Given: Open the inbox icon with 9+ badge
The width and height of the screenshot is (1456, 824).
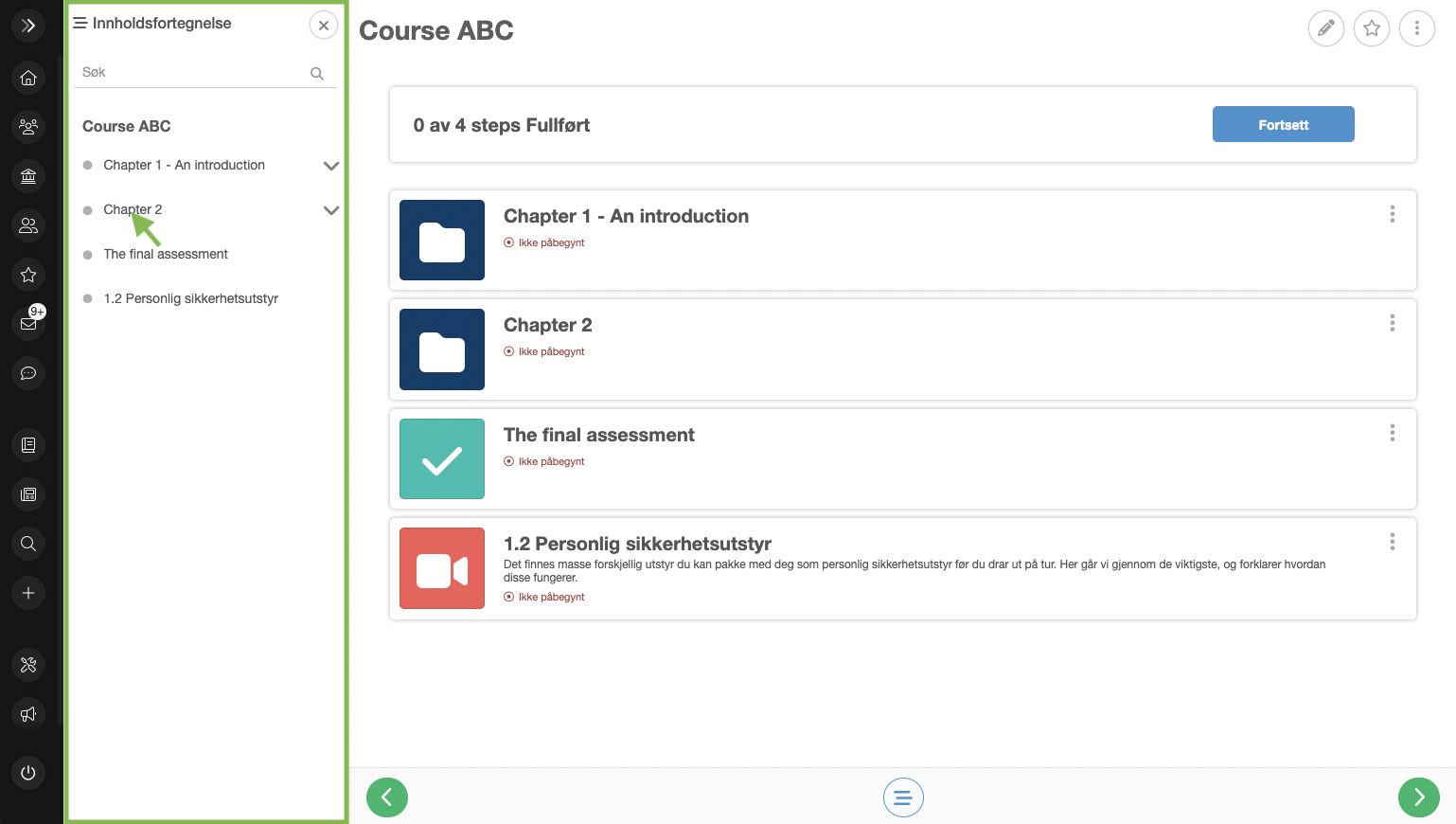Looking at the screenshot, I should tap(28, 323).
